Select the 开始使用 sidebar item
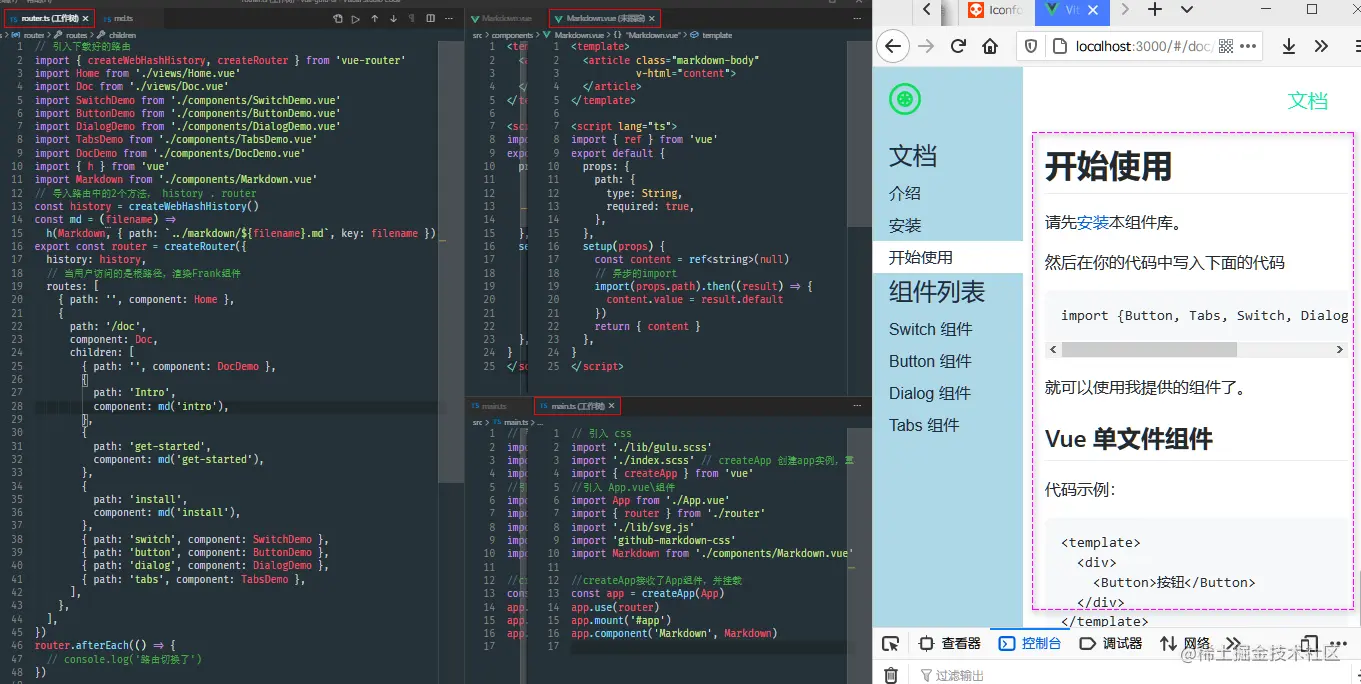This screenshot has width=1361, height=684. click(x=947, y=257)
